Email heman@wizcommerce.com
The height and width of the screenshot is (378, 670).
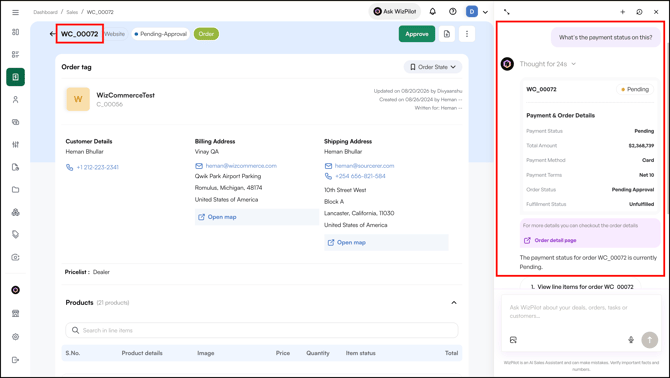241,166
